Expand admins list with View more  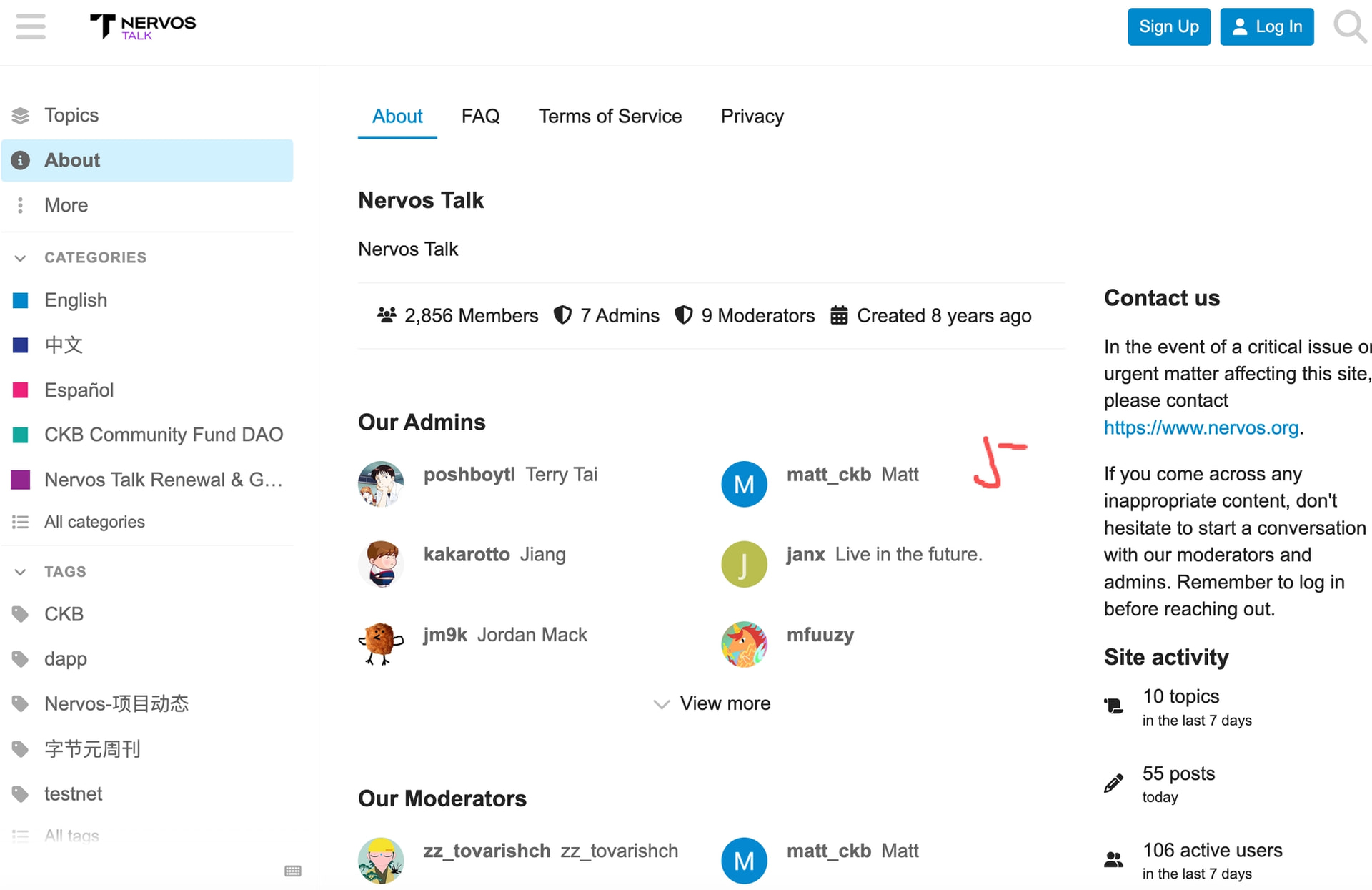(x=712, y=703)
